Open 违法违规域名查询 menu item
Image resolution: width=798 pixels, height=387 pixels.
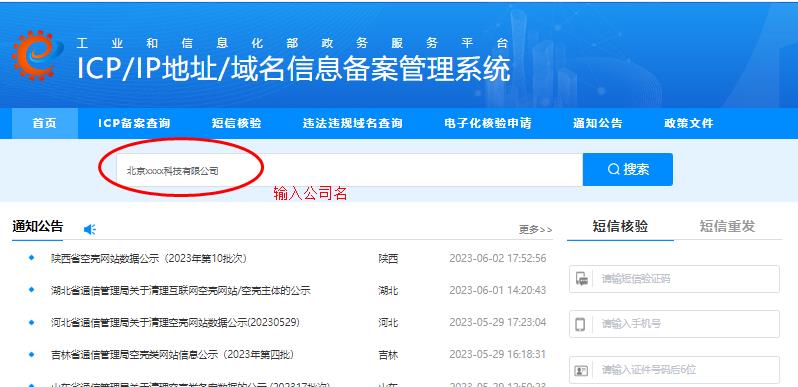pos(353,123)
